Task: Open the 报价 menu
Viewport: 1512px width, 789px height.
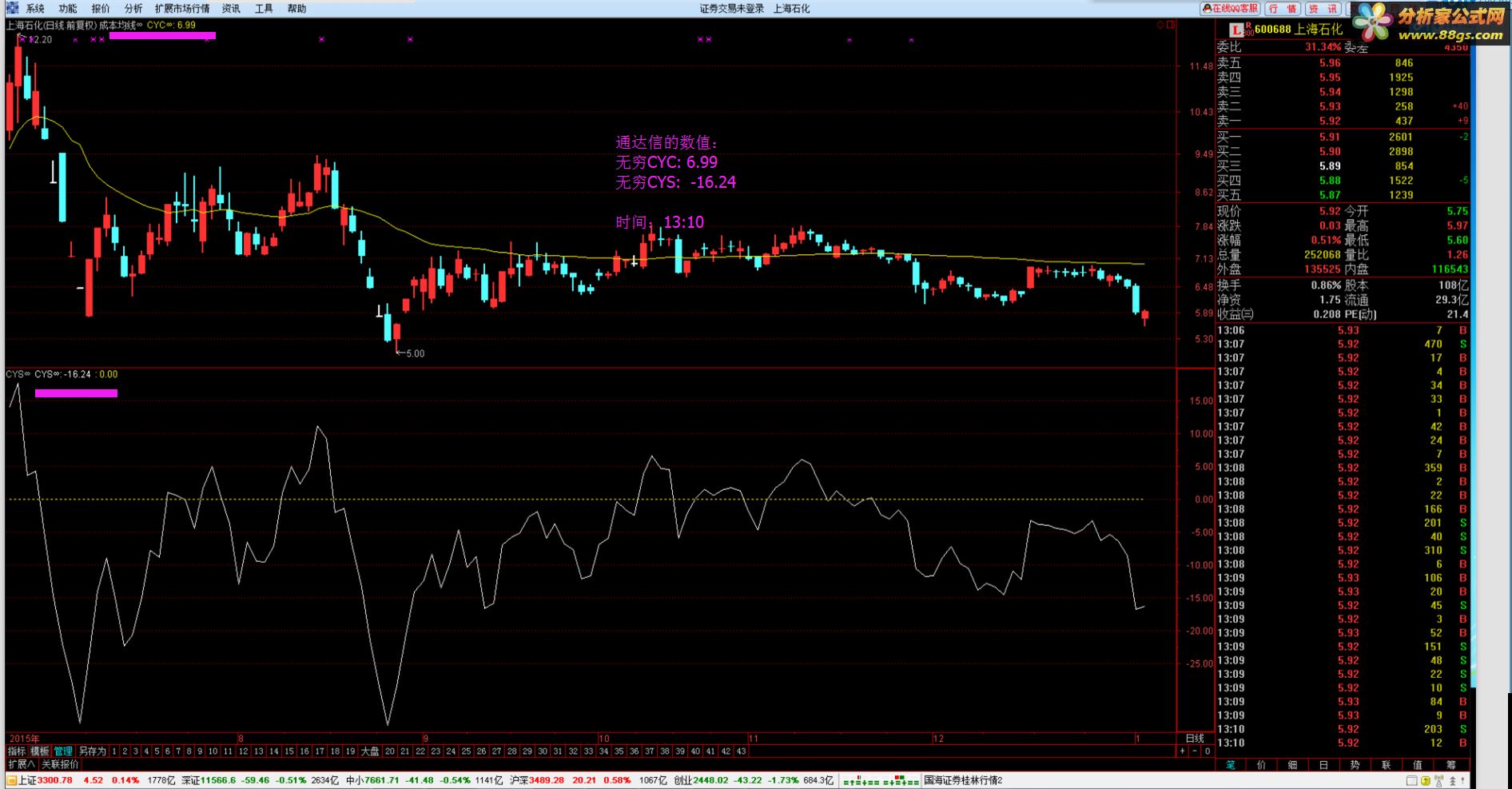Action: coord(101,9)
